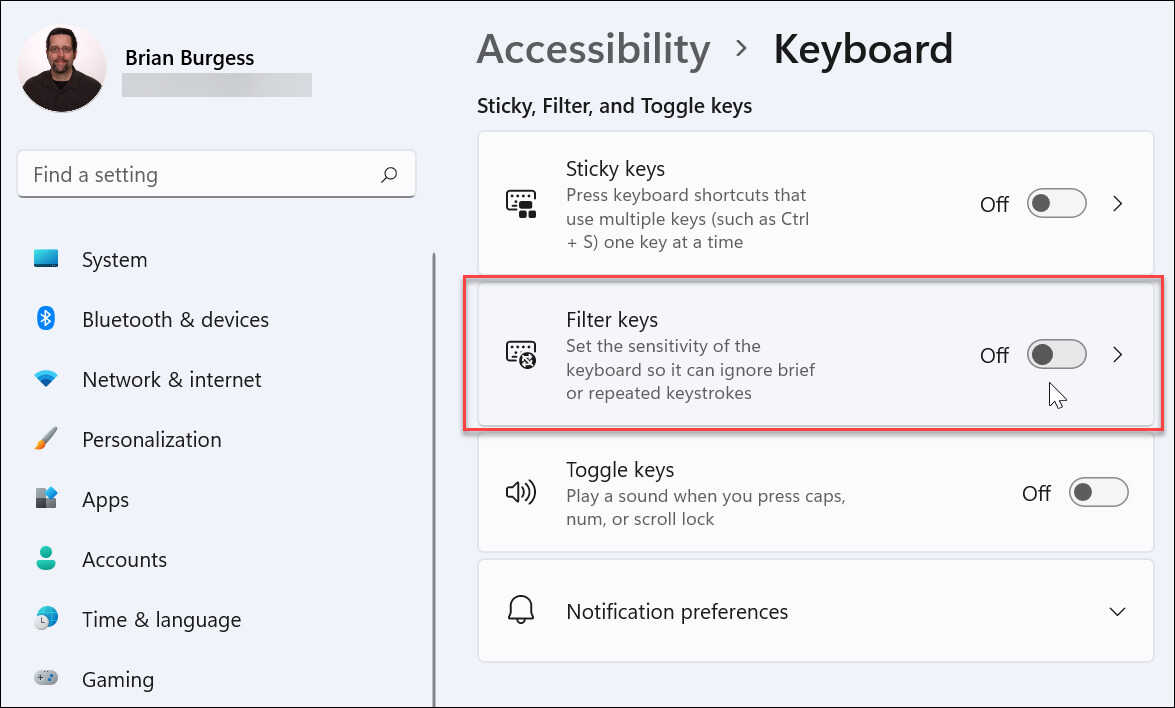Go to Network & internet settings

171,379
